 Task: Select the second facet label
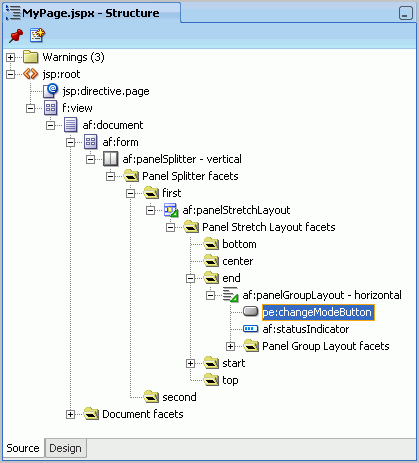pos(179,397)
